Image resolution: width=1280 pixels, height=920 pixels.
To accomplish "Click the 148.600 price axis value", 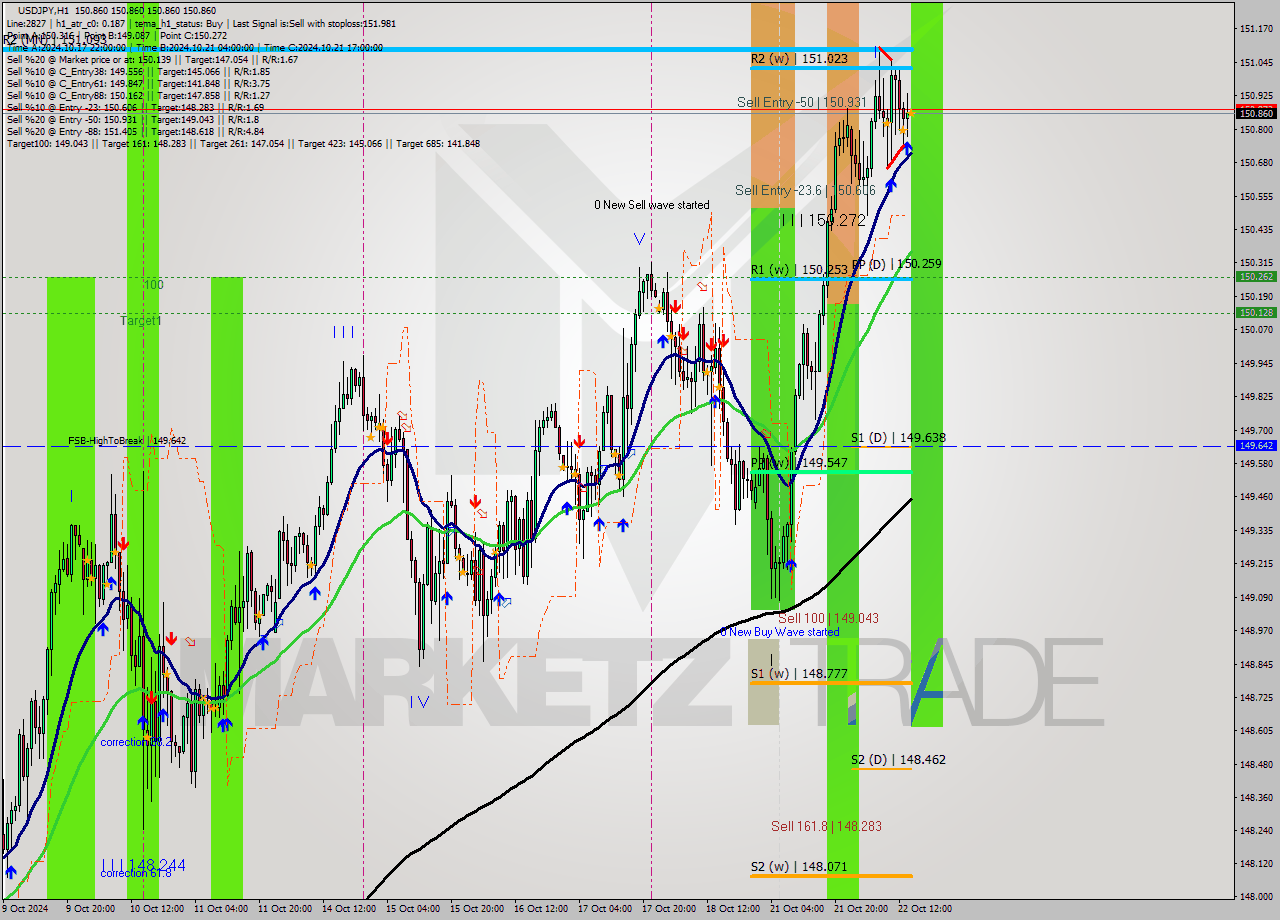I will (x=1256, y=731).
